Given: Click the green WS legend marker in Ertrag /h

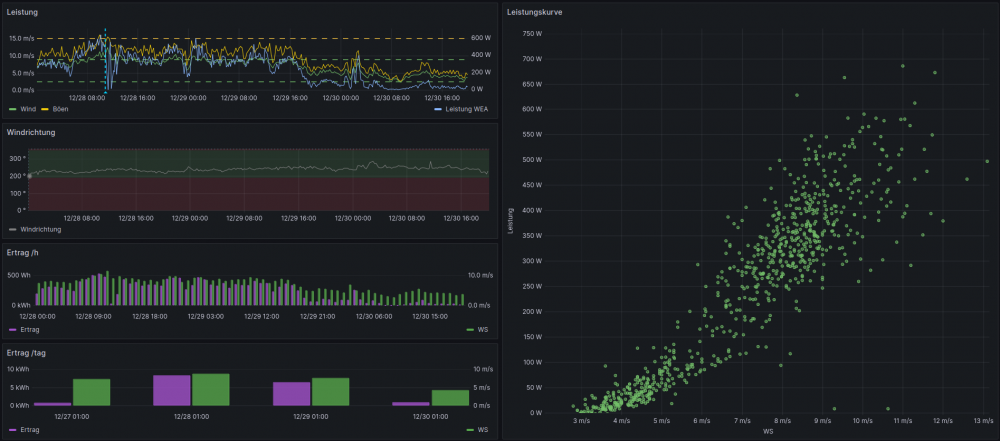Looking at the screenshot, I should pos(470,329).
